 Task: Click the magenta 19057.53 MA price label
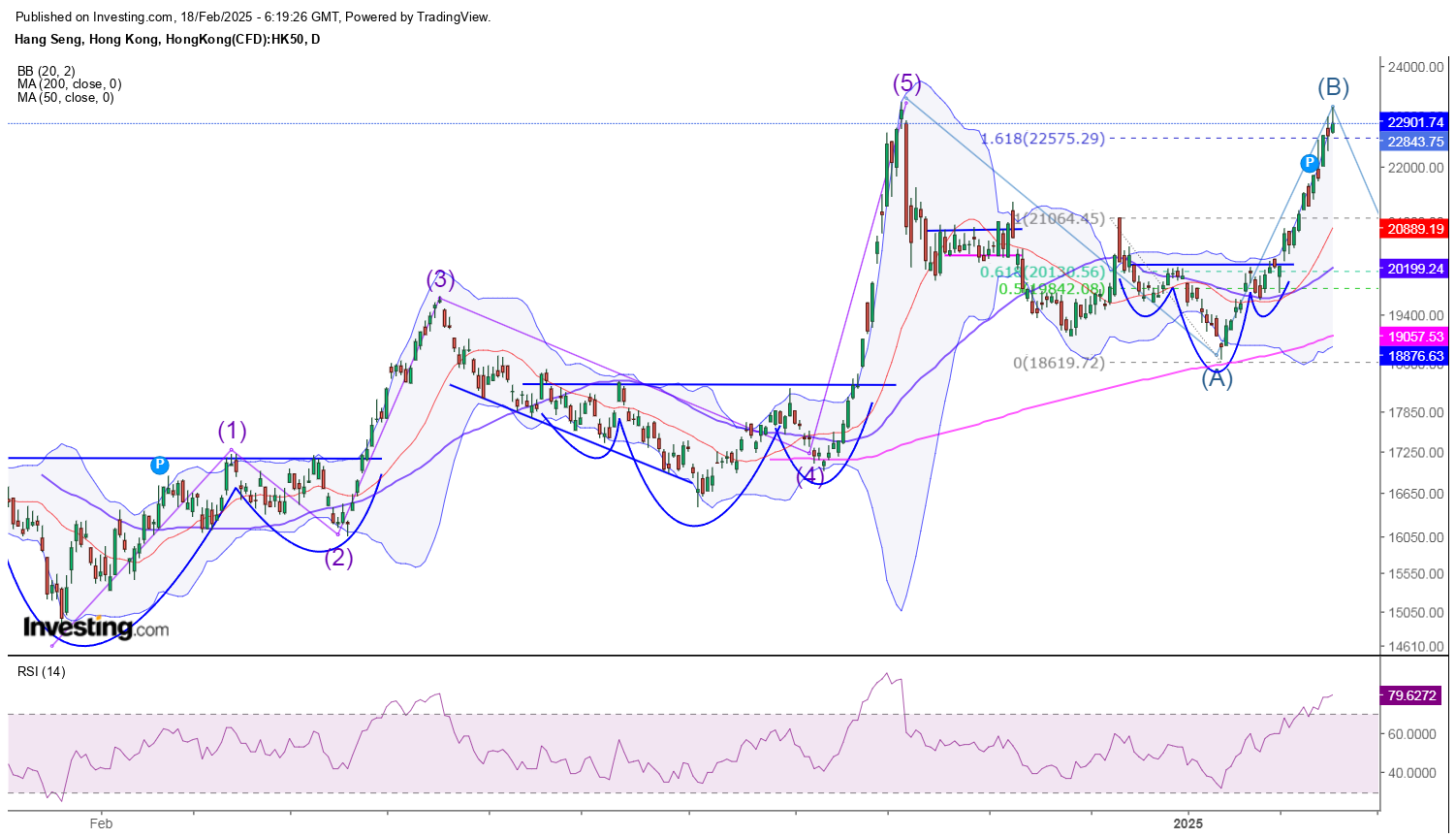tap(1415, 337)
